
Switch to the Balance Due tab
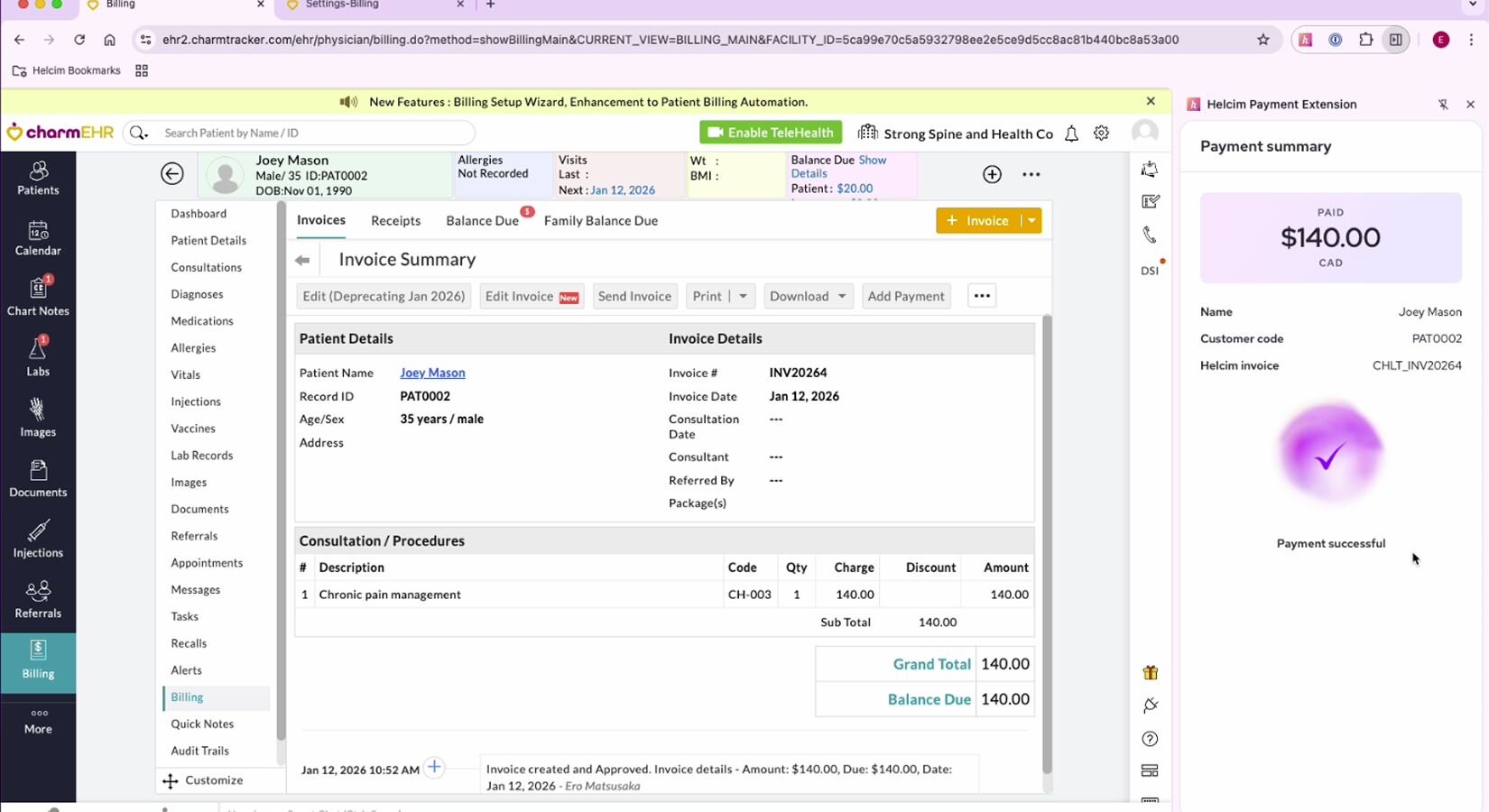[482, 220]
